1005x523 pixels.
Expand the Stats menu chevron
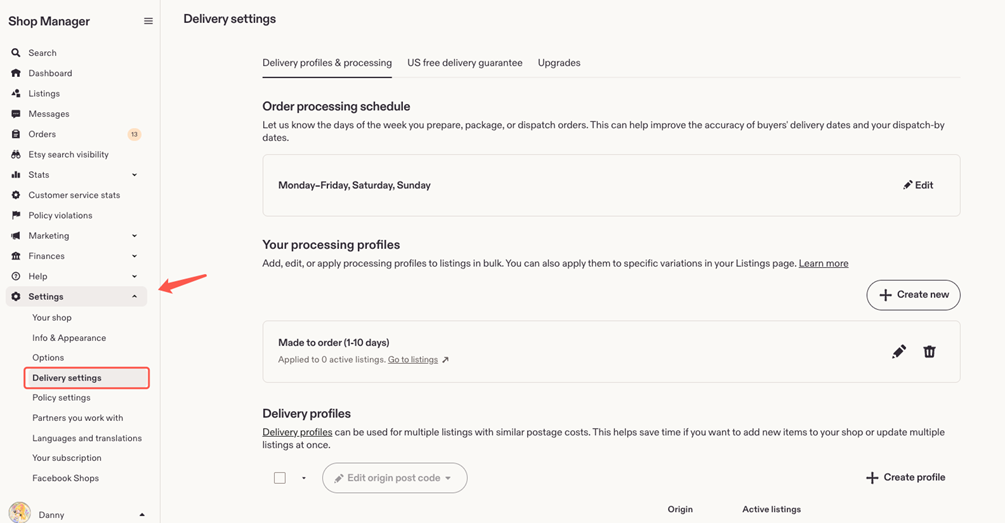pyautogui.click(x=135, y=175)
